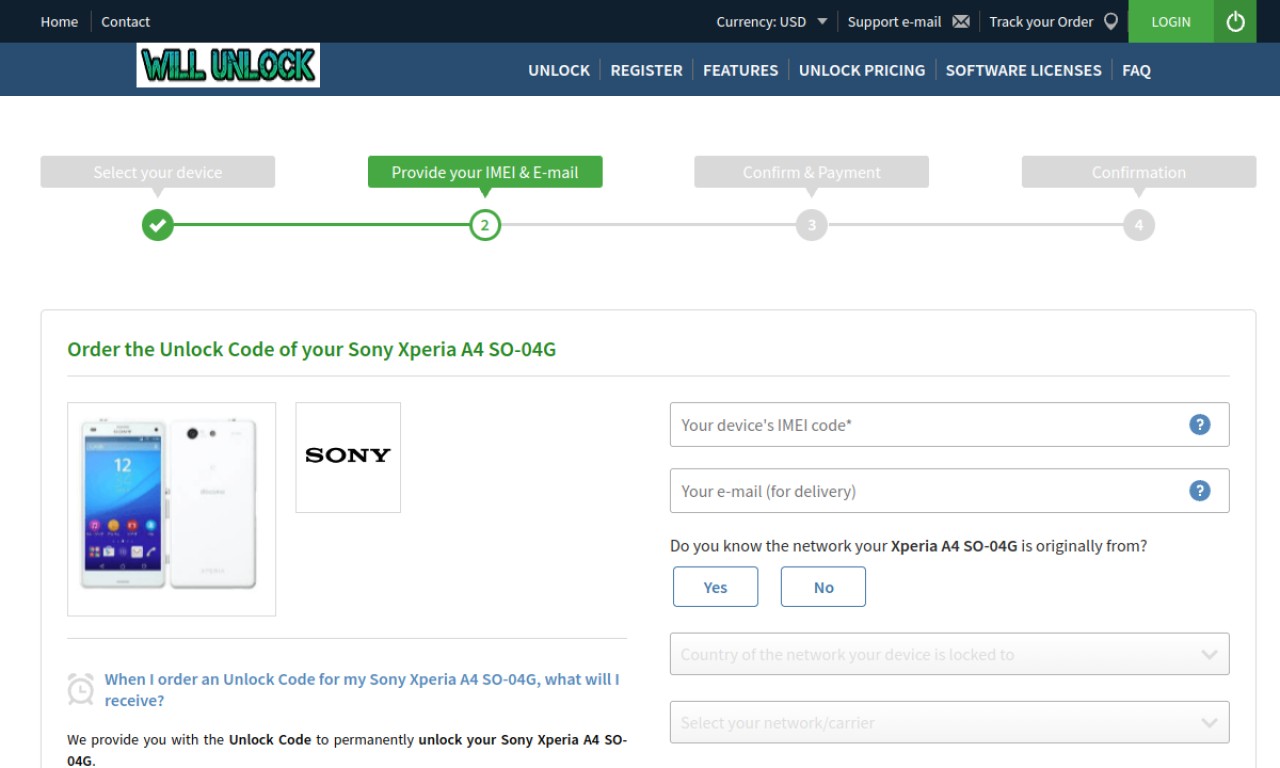1280x768 pixels.
Task: Click the e-mail field help question icon
Action: click(x=1200, y=491)
